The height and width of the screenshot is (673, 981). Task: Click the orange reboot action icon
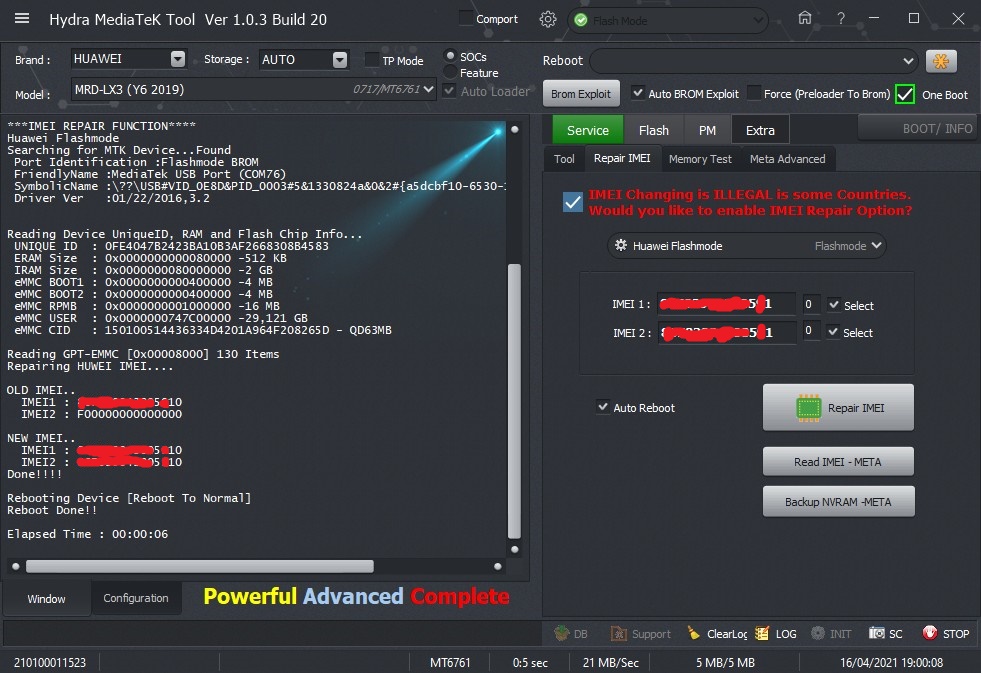click(x=941, y=61)
